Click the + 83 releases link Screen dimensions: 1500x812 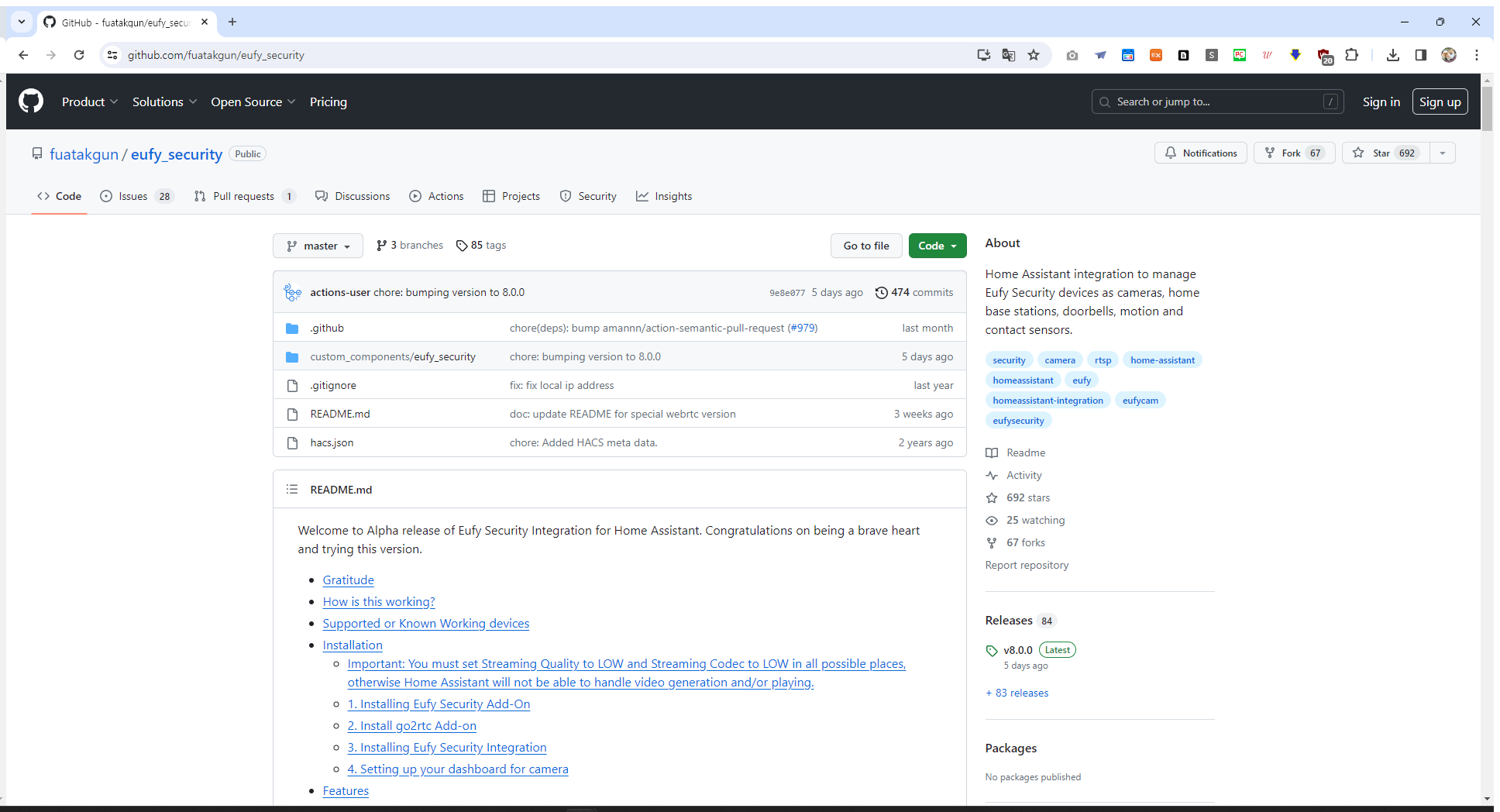coord(1017,693)
